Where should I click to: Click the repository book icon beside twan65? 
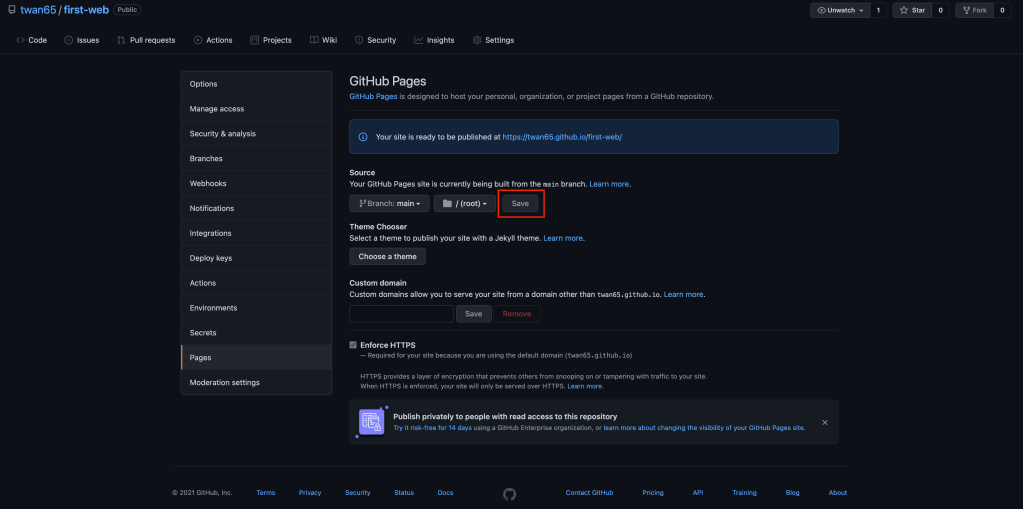point(11,10)
